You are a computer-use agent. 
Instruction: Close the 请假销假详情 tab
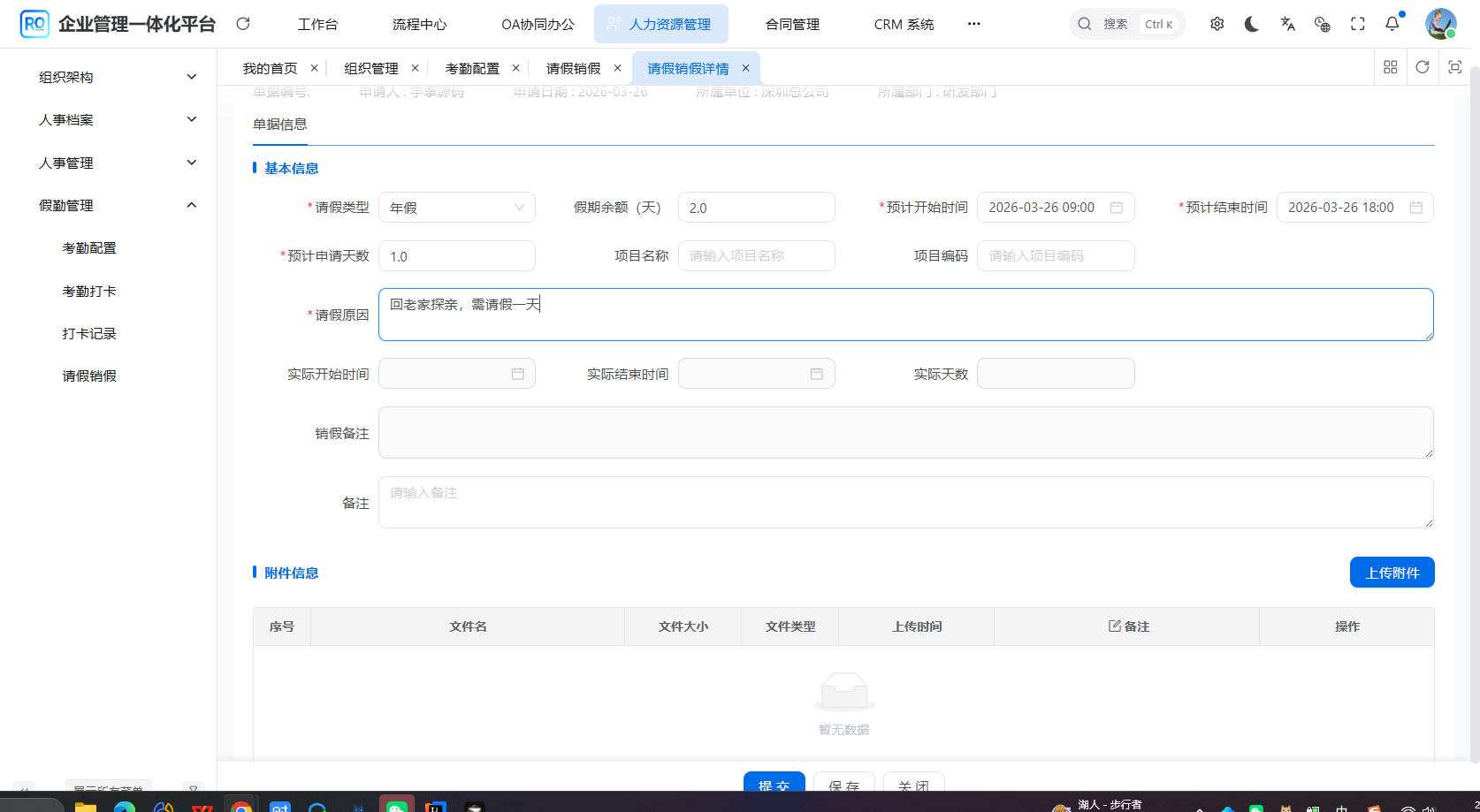point(745,68)
